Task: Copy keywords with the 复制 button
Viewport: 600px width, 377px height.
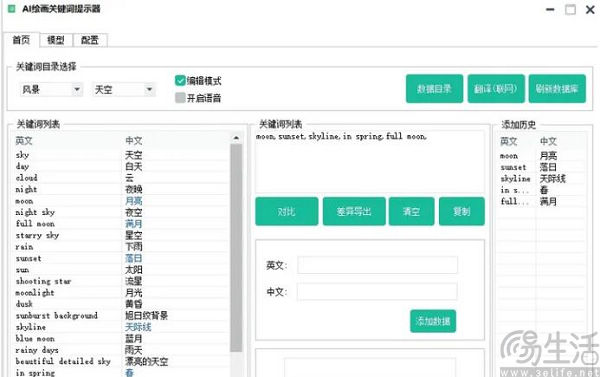Action: click(x=462, y=211)
